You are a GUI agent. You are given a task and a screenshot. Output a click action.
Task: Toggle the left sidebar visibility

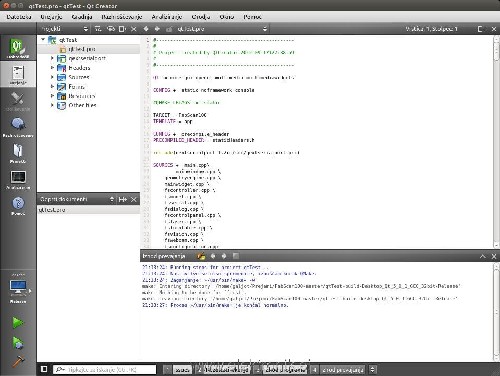point(44,369)
